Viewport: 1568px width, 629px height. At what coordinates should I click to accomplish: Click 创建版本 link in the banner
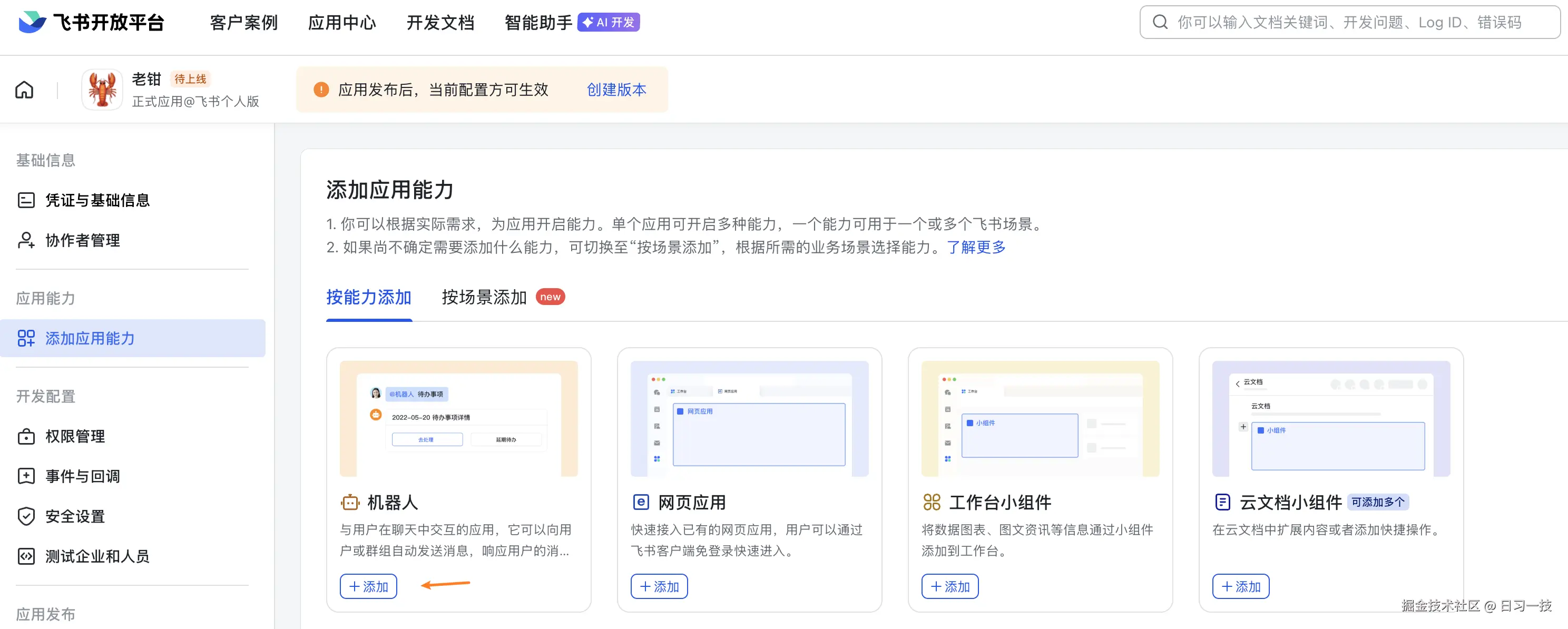(616, 90)
